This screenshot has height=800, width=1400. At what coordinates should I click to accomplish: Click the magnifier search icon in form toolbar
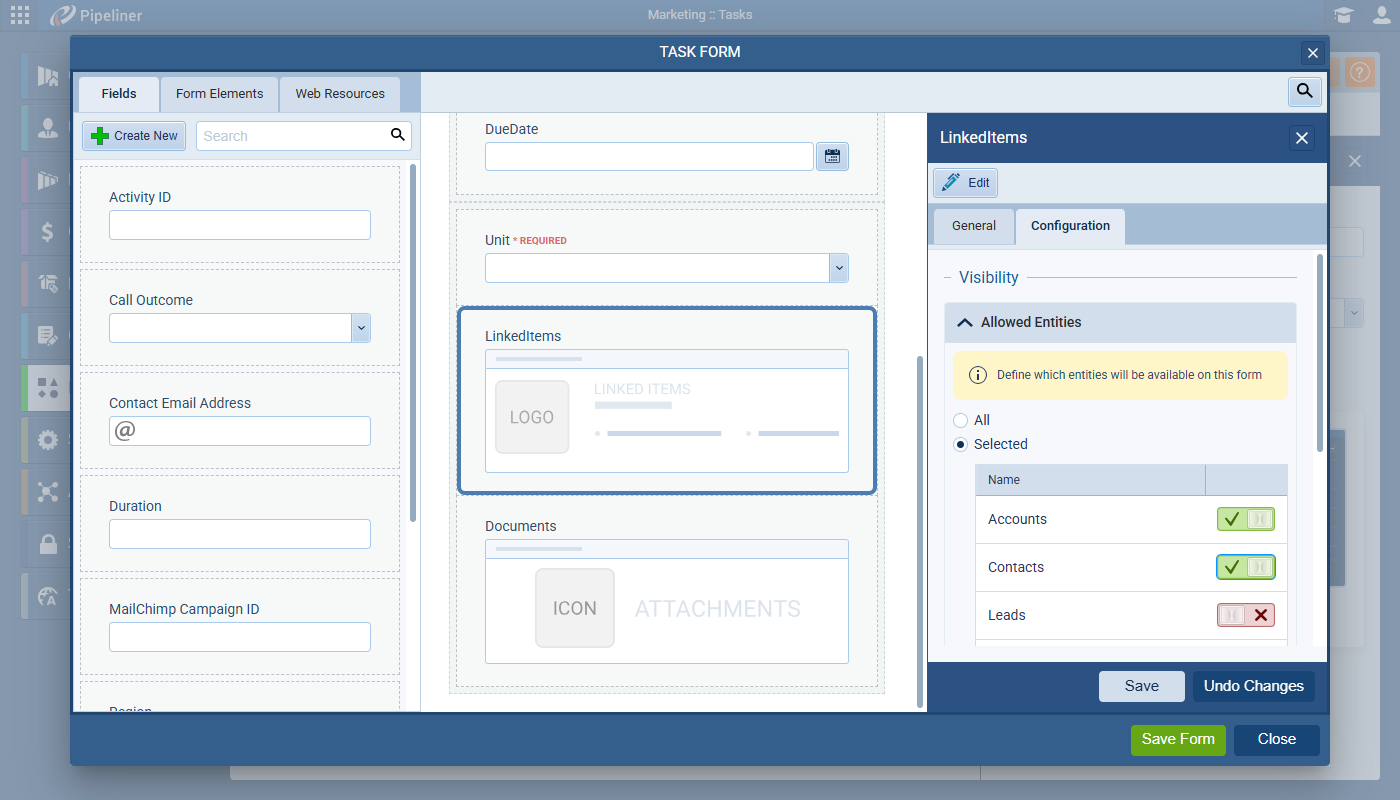[1304, 92]
